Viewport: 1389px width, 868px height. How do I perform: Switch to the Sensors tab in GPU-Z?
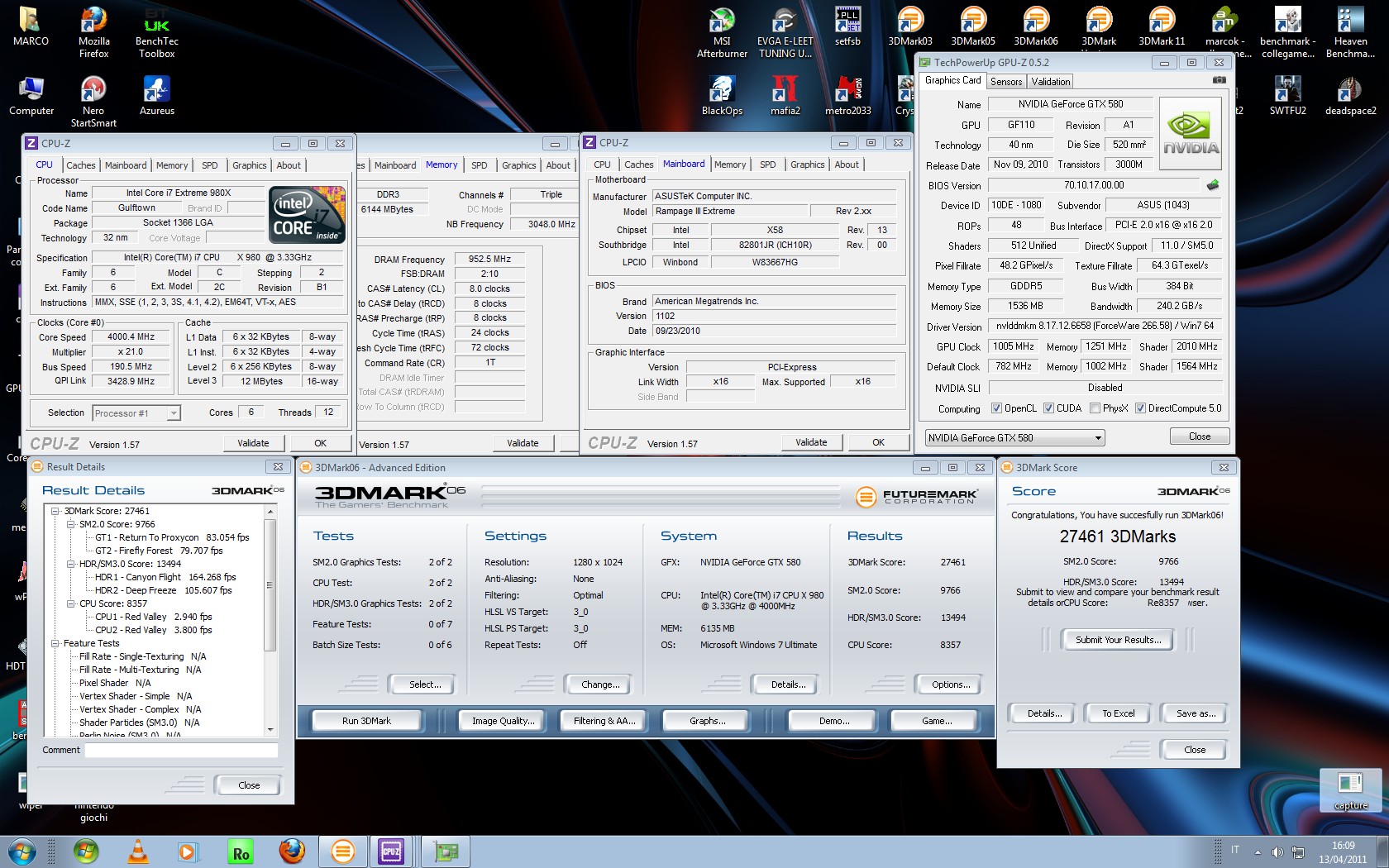pos(1006,81)
